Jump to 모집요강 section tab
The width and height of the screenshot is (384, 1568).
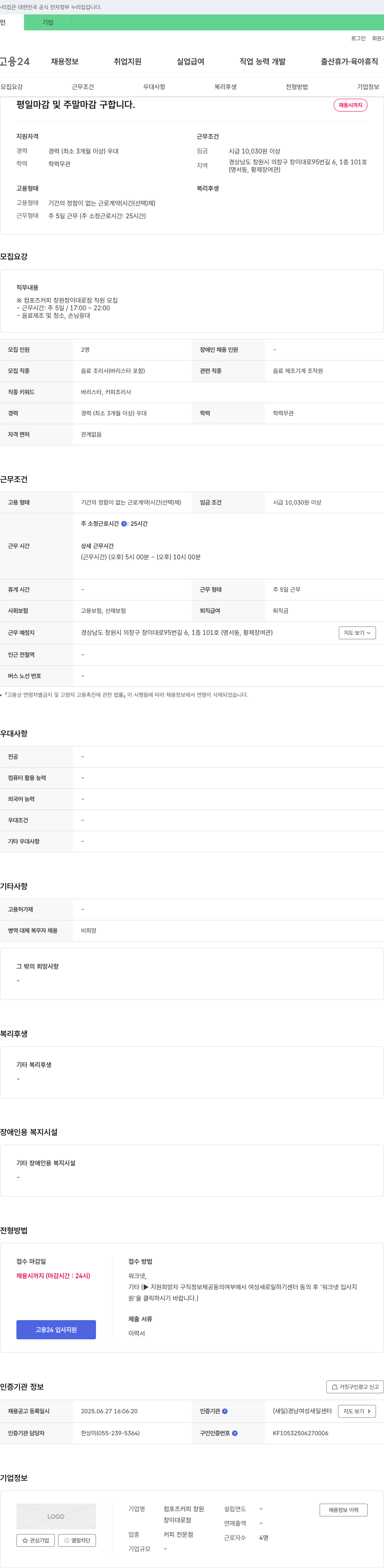coord(12,87)
